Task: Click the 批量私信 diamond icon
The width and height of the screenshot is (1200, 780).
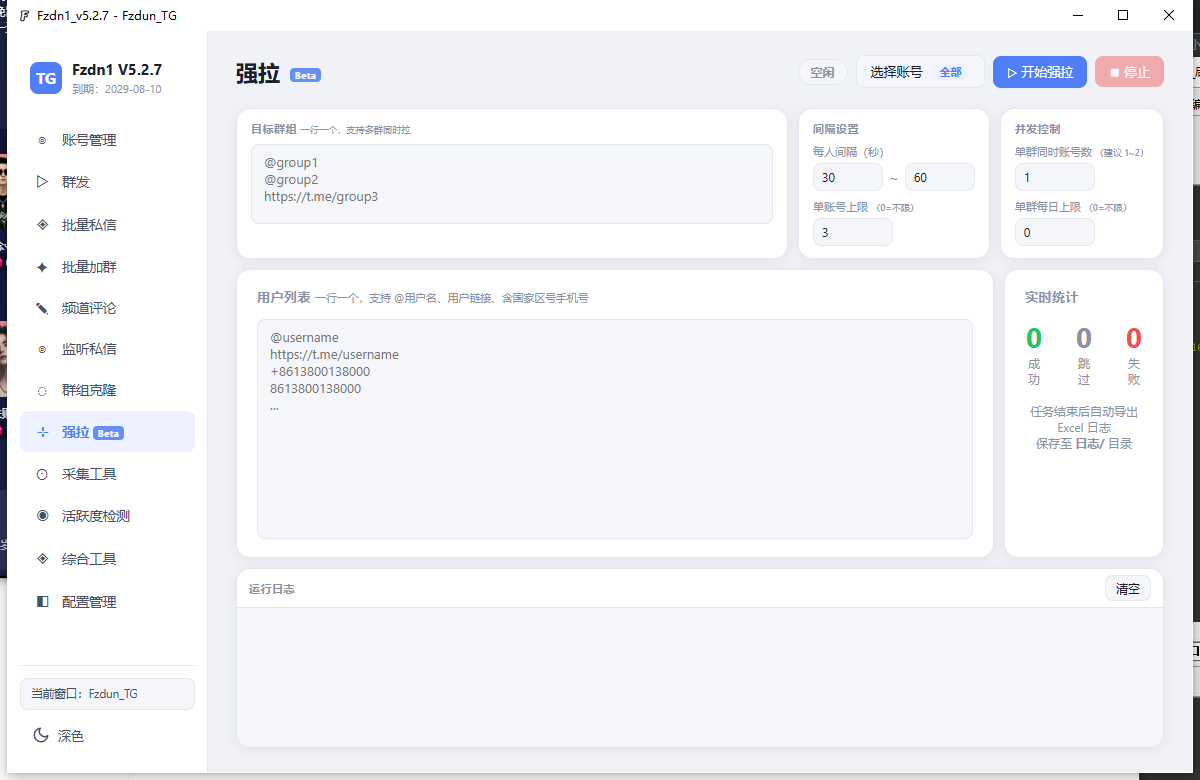Action: tap(42, 224)
